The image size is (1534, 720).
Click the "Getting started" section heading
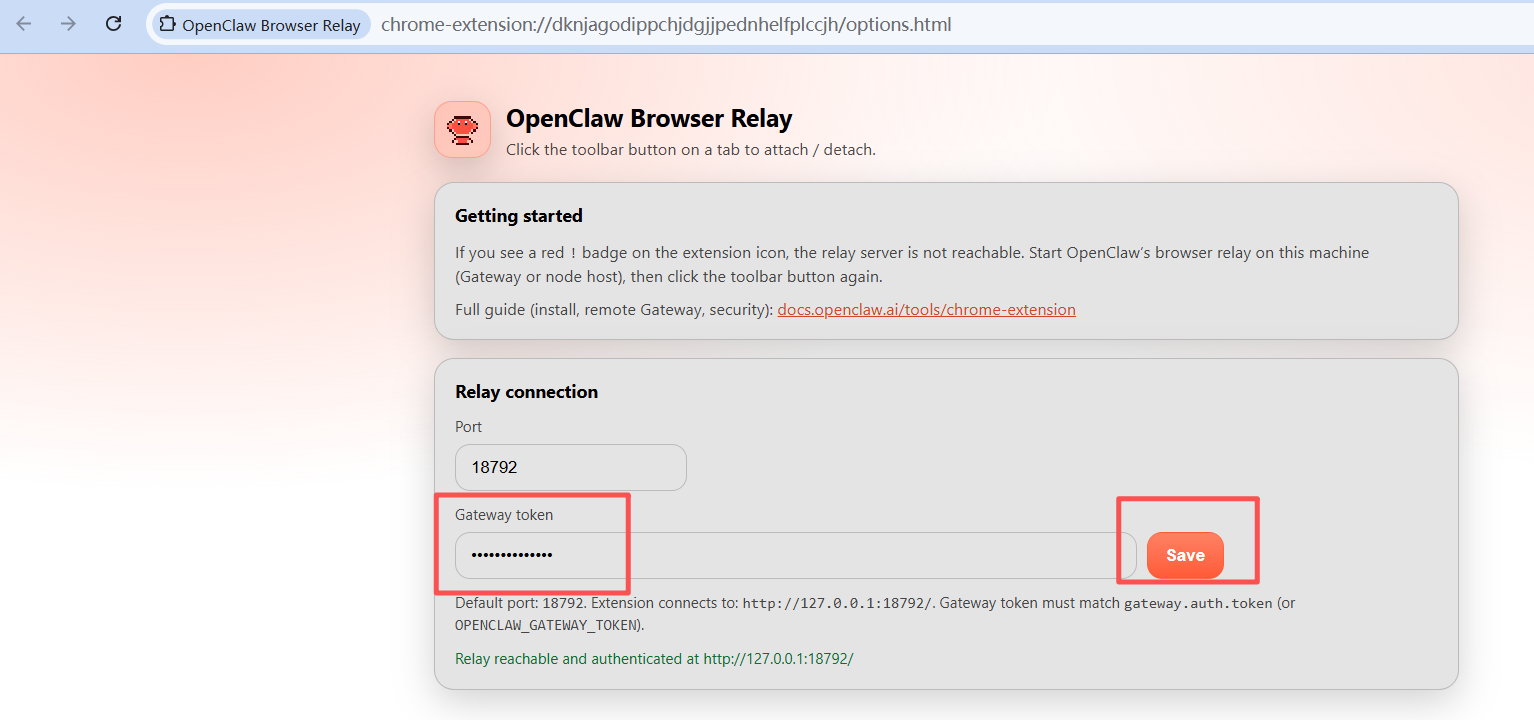point(518,216)
